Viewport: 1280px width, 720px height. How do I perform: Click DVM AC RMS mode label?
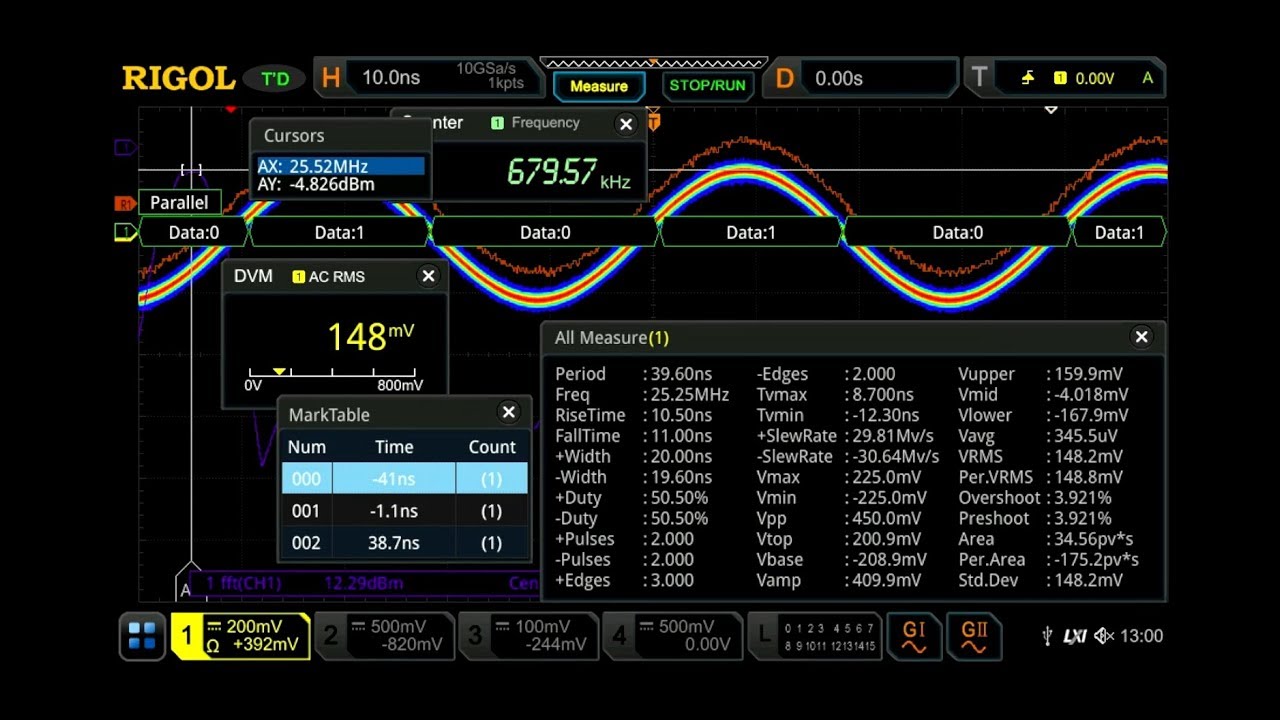[x=336, y=277]
